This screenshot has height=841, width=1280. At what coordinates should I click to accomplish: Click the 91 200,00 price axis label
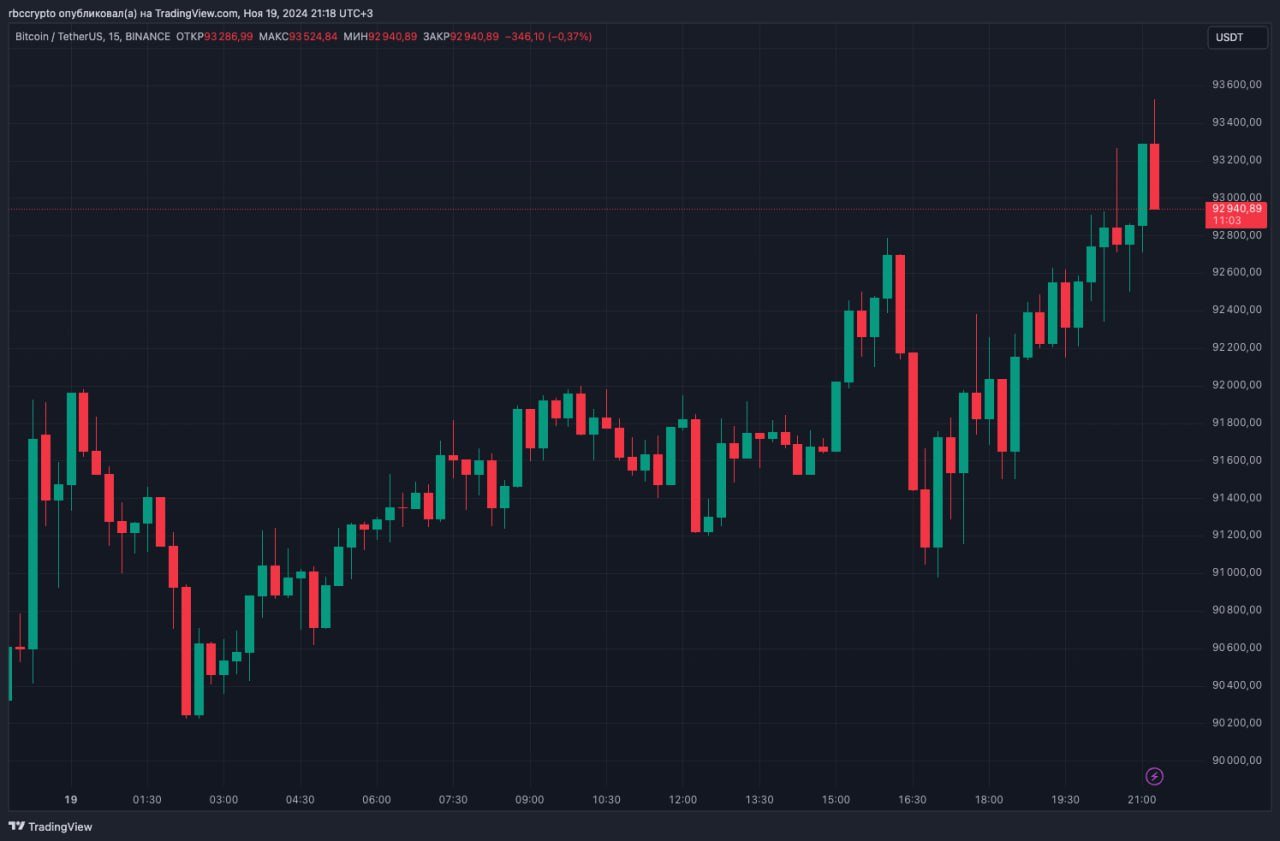click(x=1236, y=535)
